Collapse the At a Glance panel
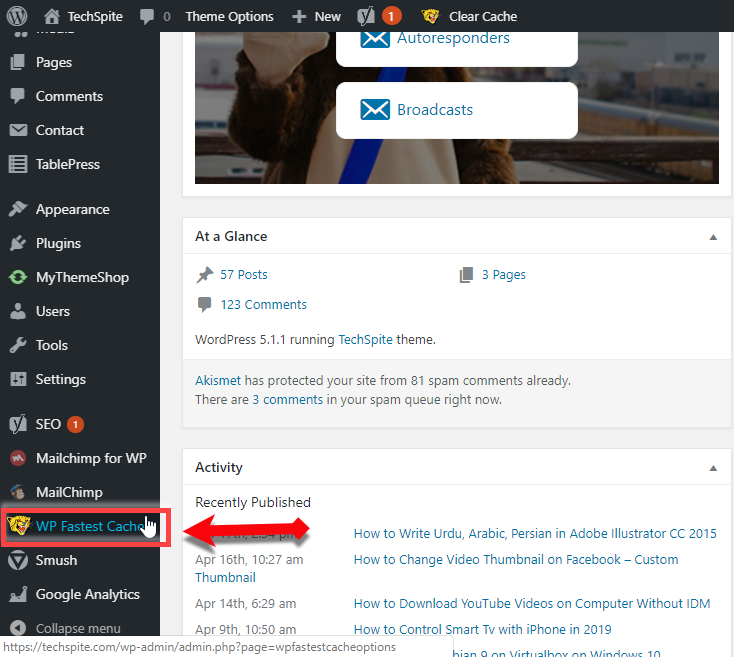 713,237
